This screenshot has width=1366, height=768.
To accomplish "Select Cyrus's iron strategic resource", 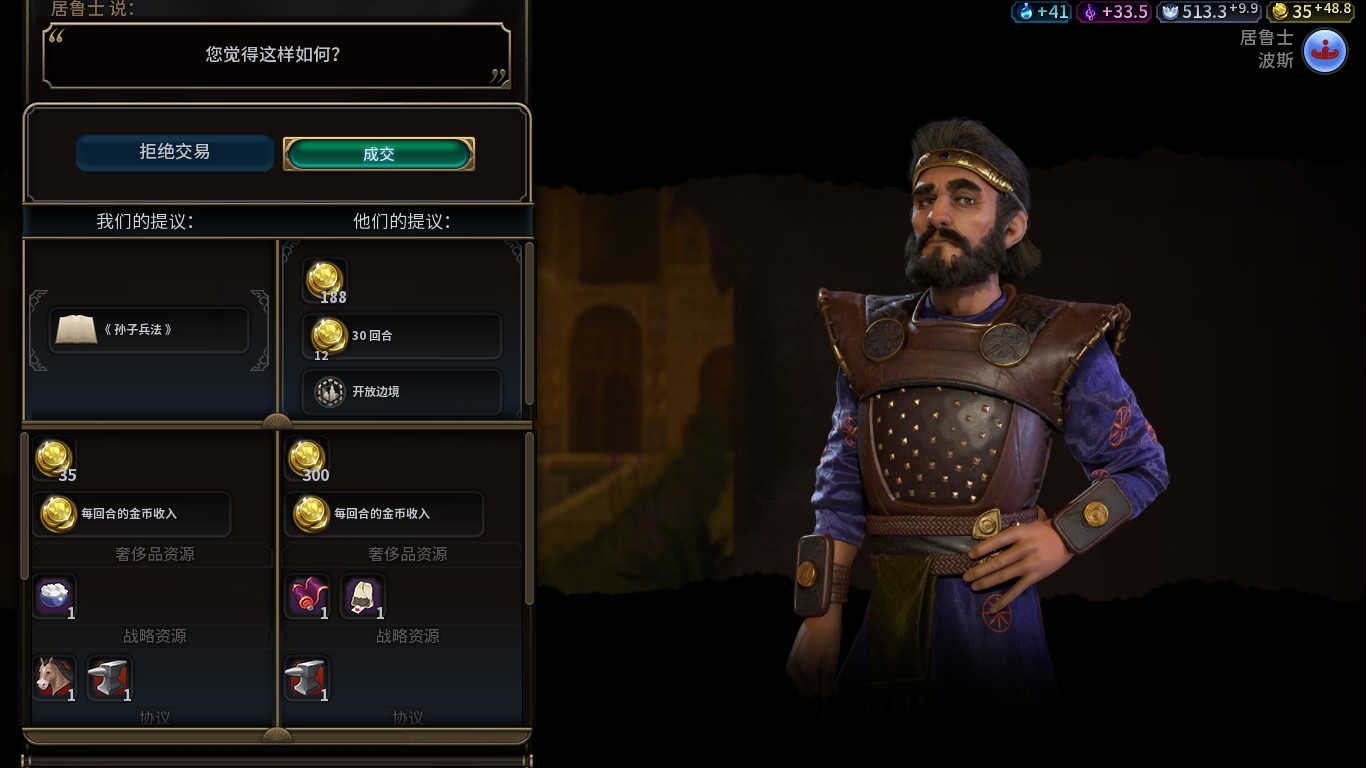I will [308, 678].
